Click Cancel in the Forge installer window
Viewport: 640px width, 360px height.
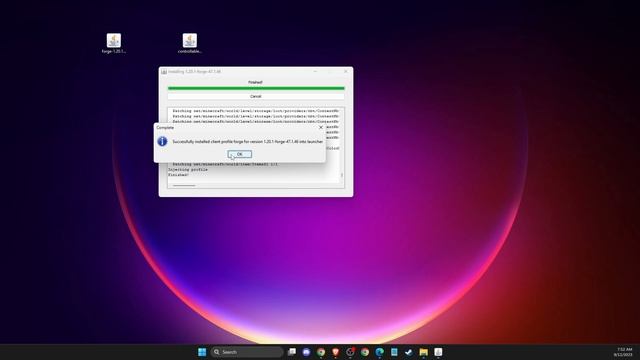point(256,96)
